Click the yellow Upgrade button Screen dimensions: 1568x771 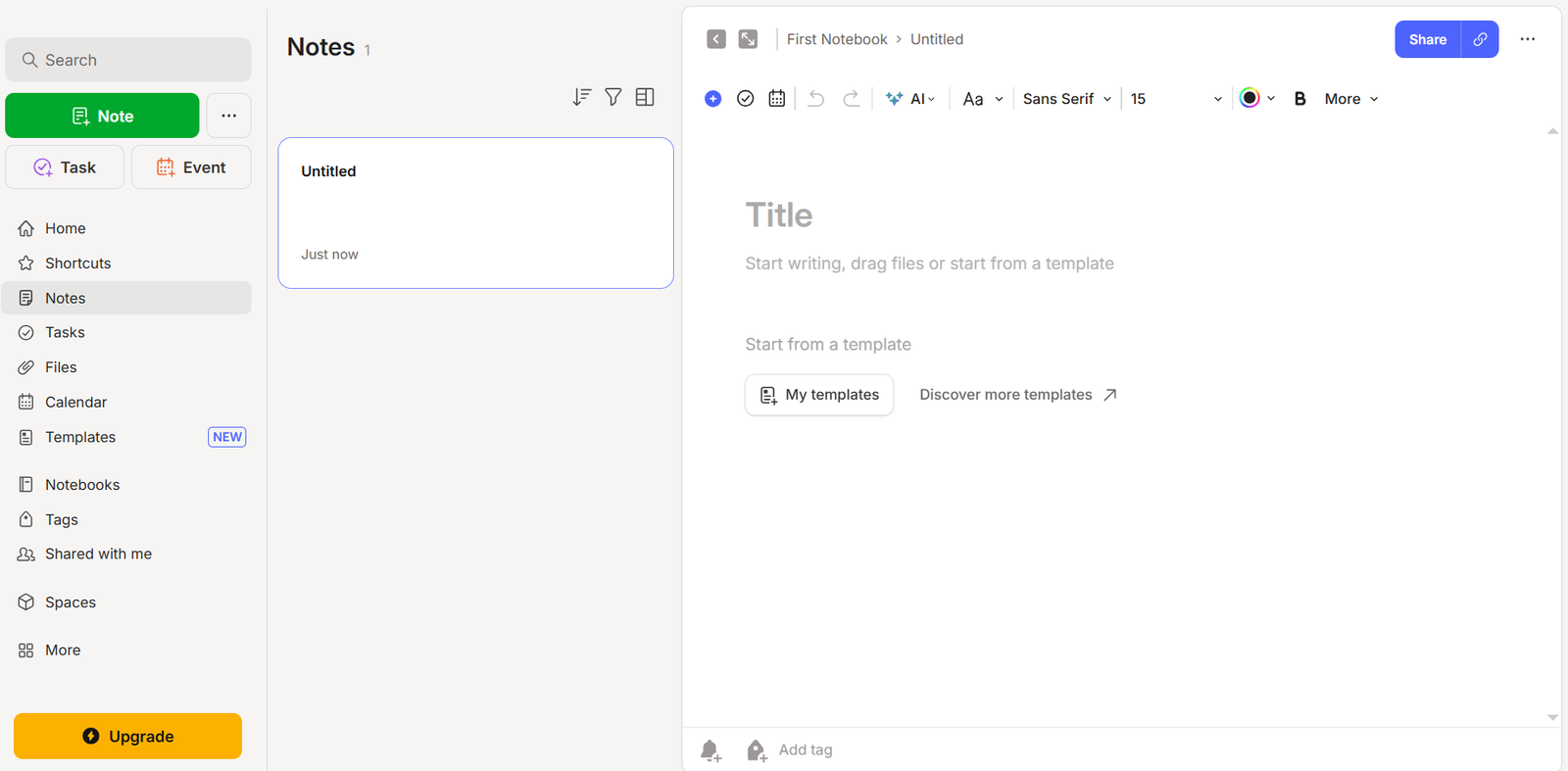point(127,736)
